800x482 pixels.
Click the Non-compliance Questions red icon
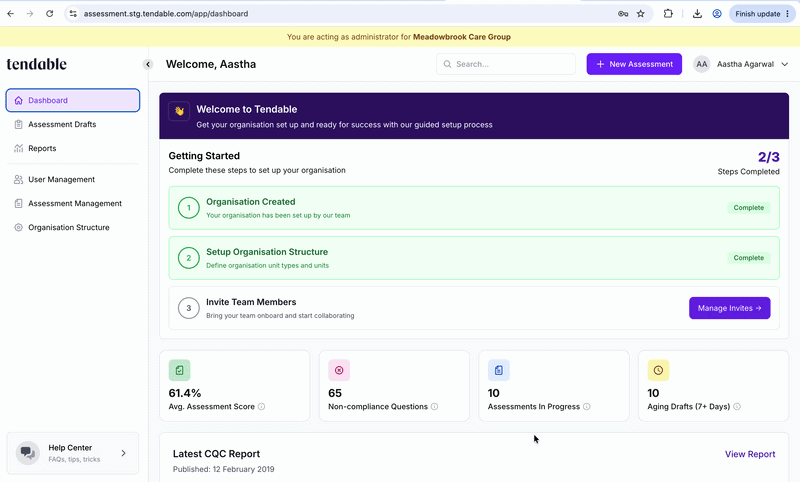point(339,370)
